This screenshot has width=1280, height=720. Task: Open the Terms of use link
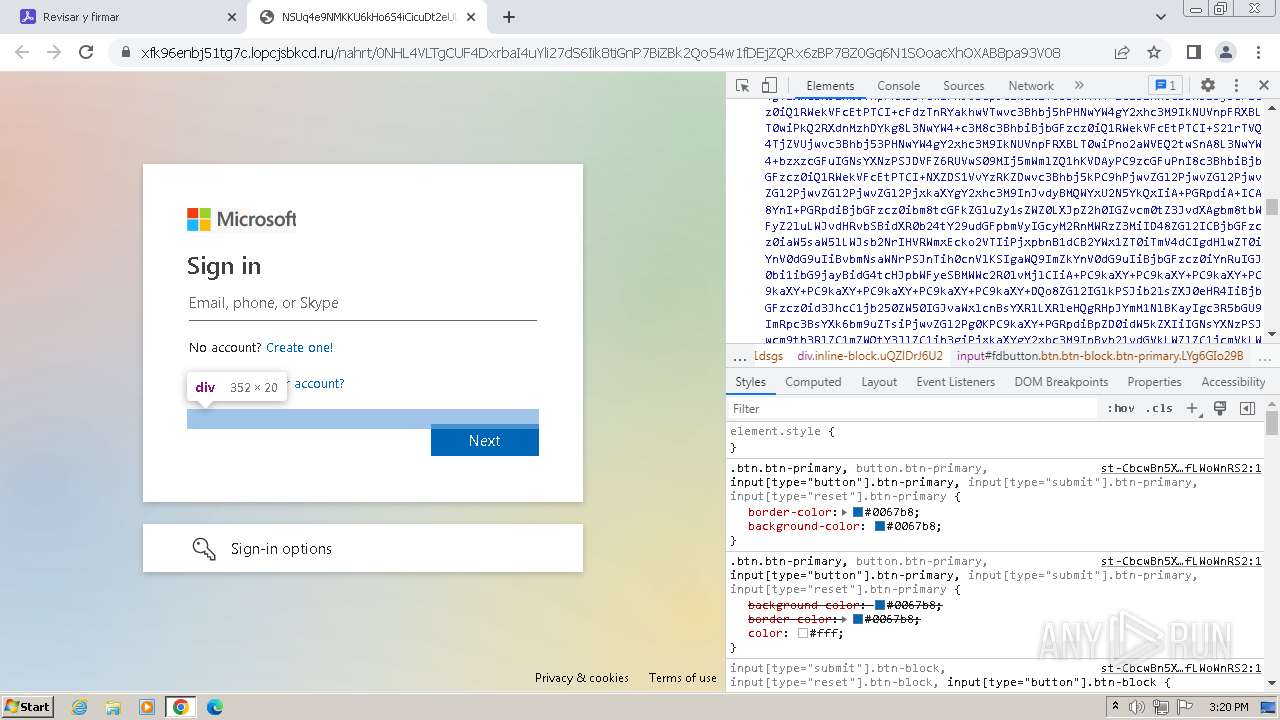(682, 677)
